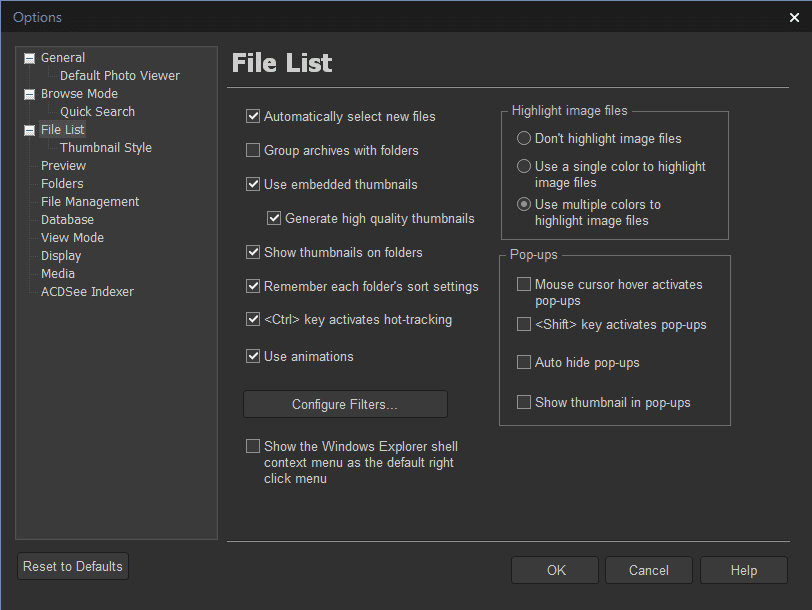Choose single color highlight radio button
This screenshot has height=610, width=812.
point(524,167)
